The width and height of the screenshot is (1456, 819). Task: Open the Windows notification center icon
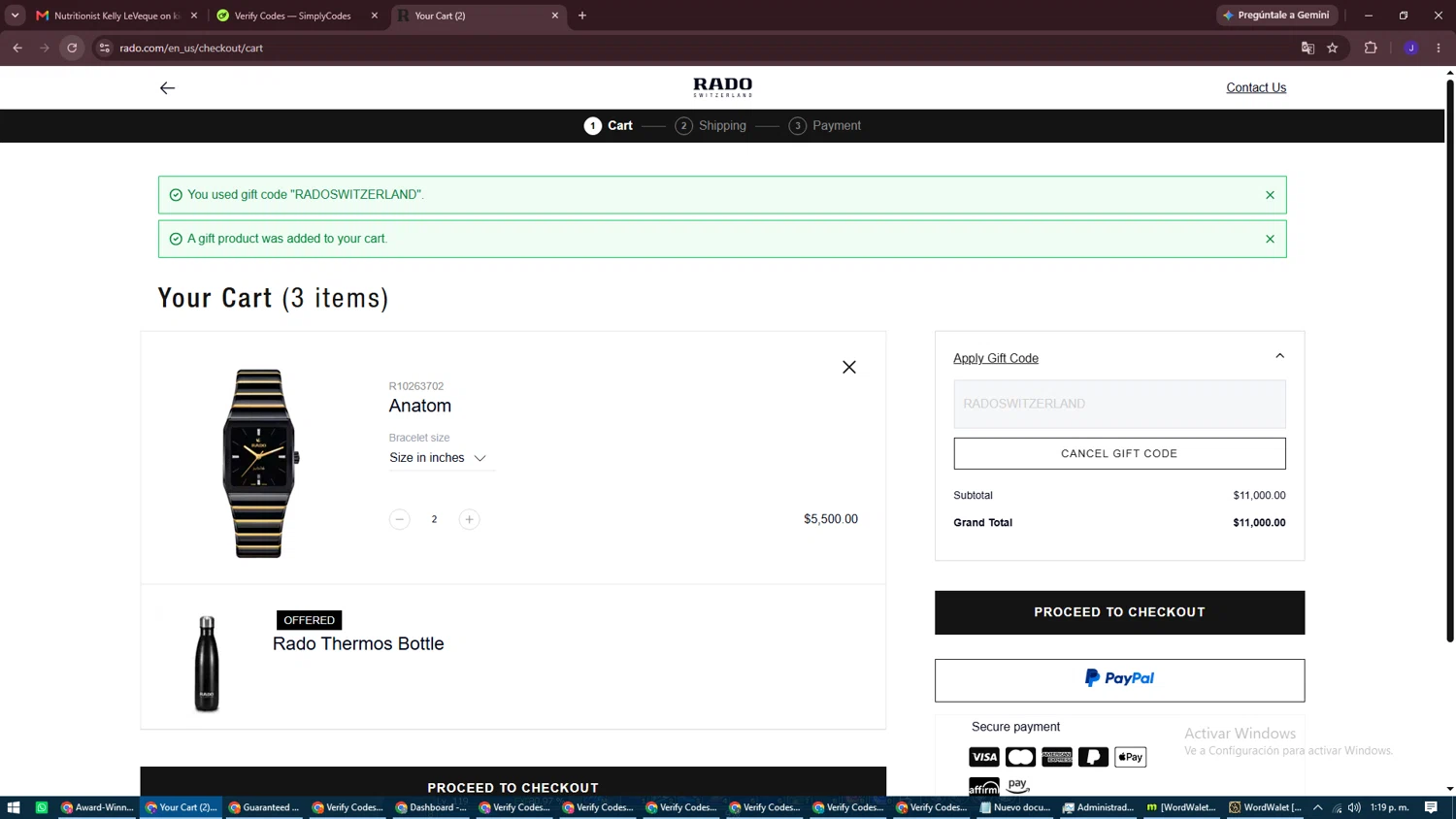(1431, 807)
